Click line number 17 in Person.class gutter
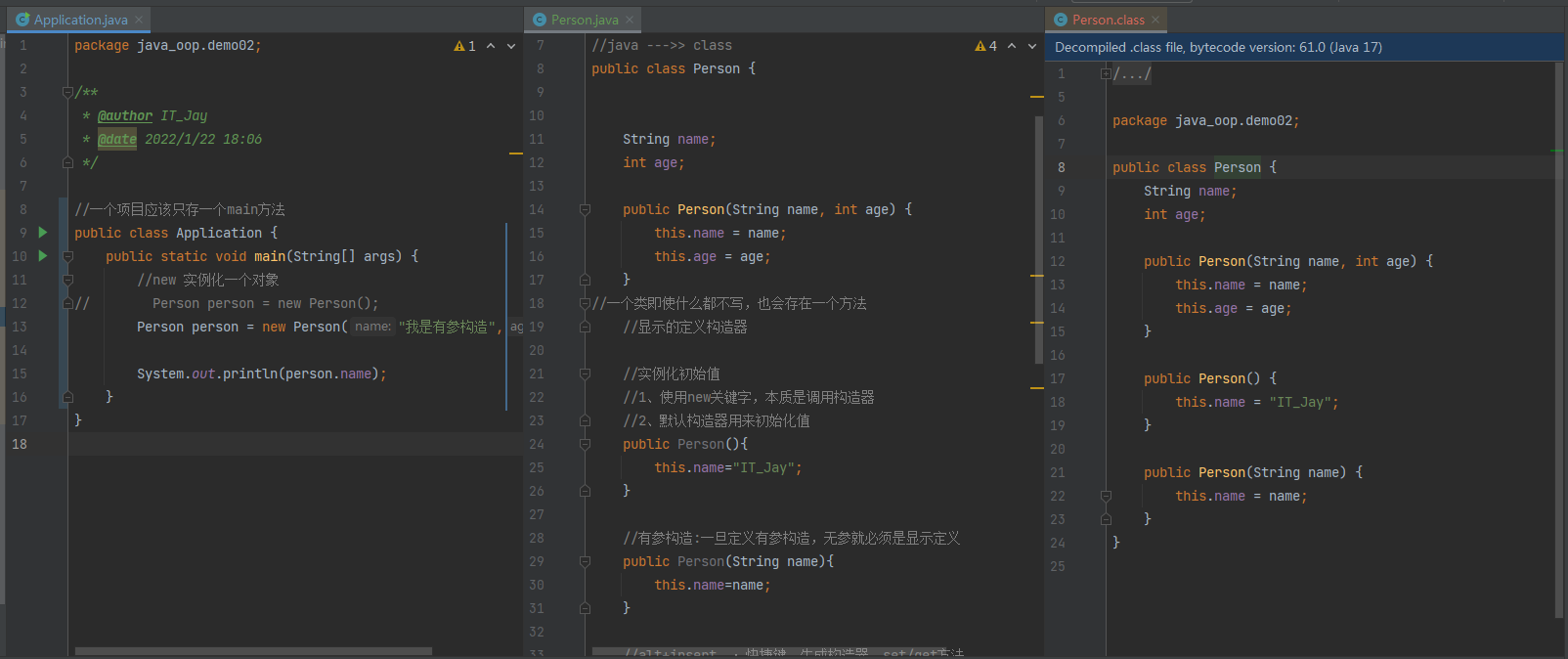1568x659 pixels. pyautogui.click(x=1058, y=378)
